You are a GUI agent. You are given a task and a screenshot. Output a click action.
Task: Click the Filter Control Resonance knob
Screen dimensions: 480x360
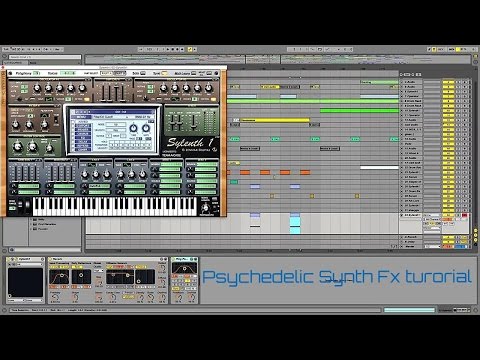32,146
